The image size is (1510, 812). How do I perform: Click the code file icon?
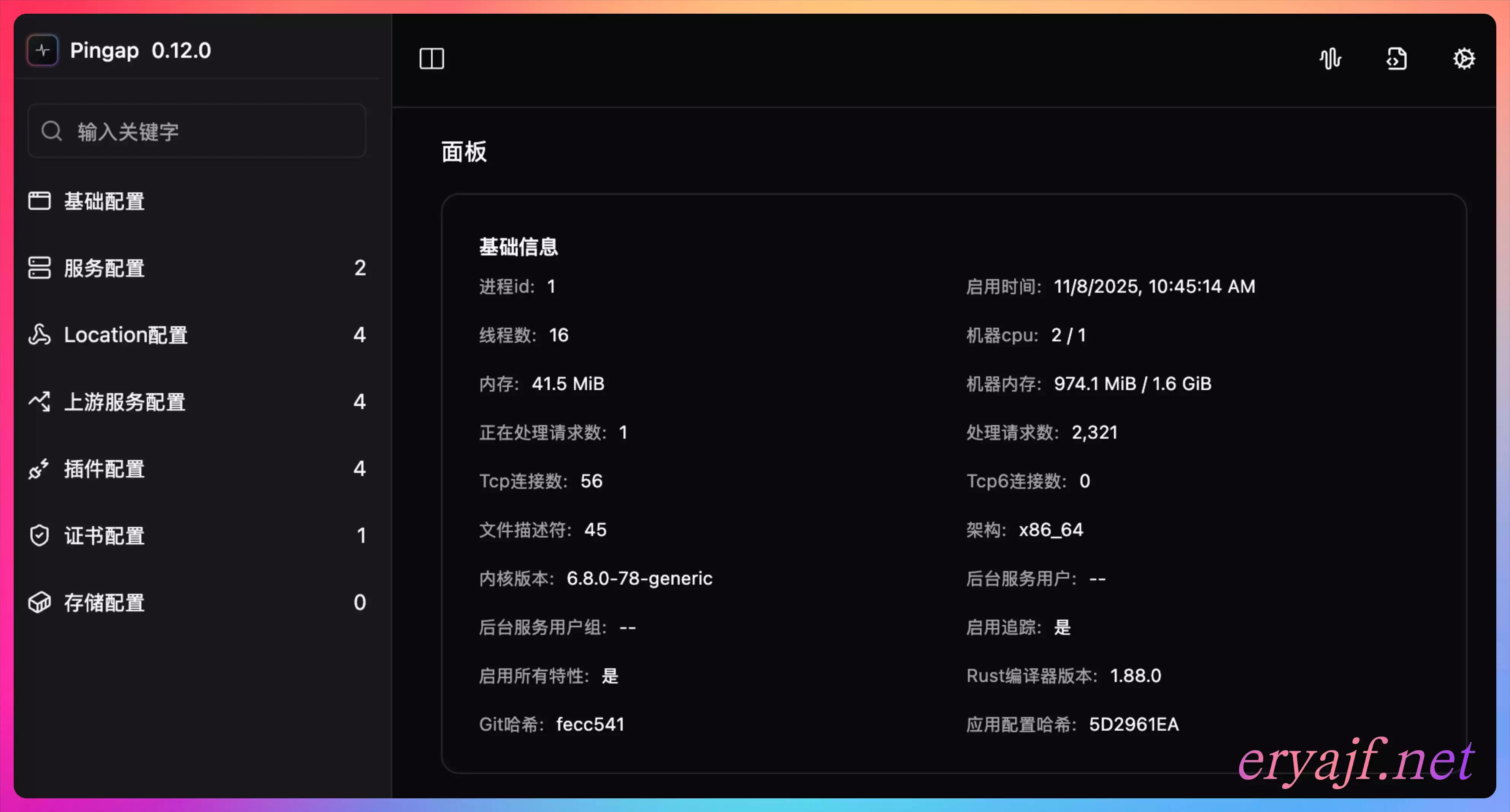coord(1396,59)
